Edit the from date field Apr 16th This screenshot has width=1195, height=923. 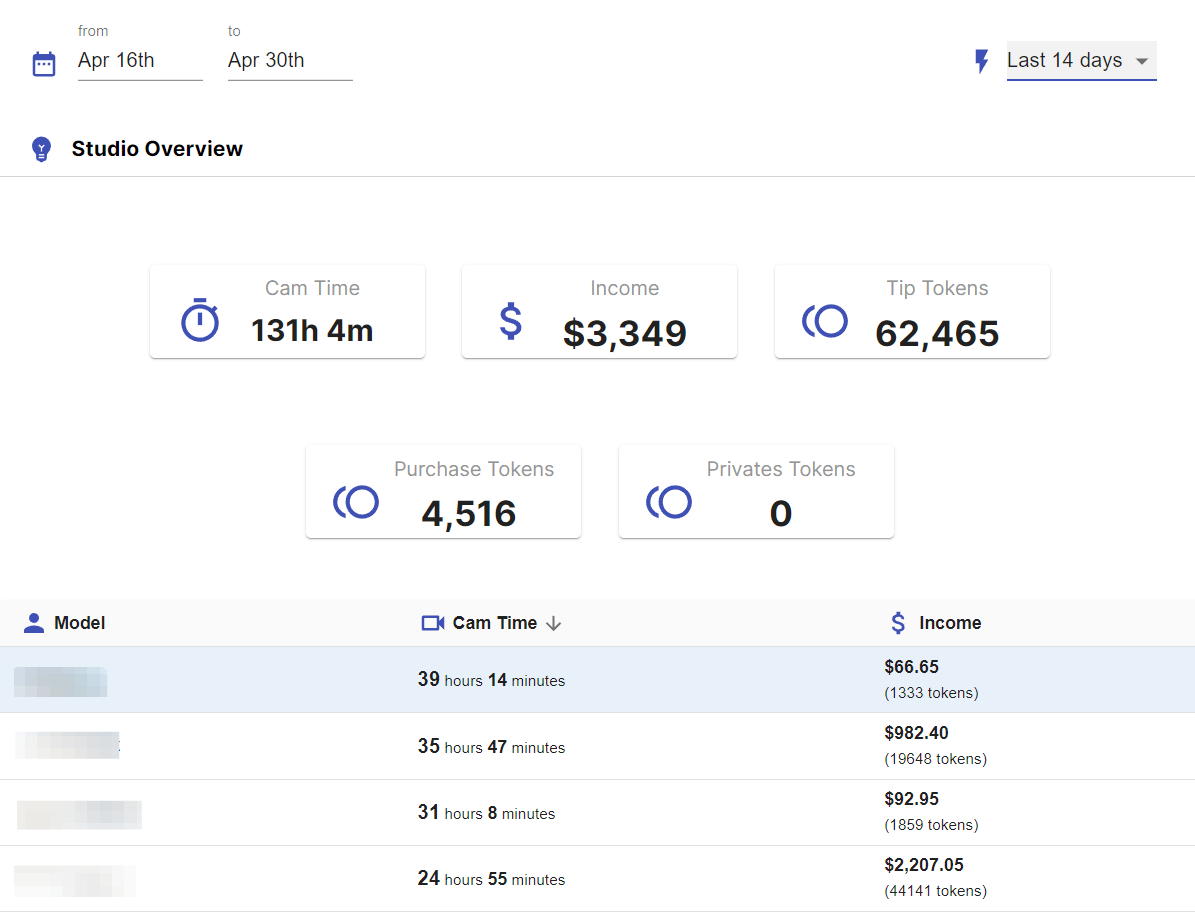(x=139, y=61)
